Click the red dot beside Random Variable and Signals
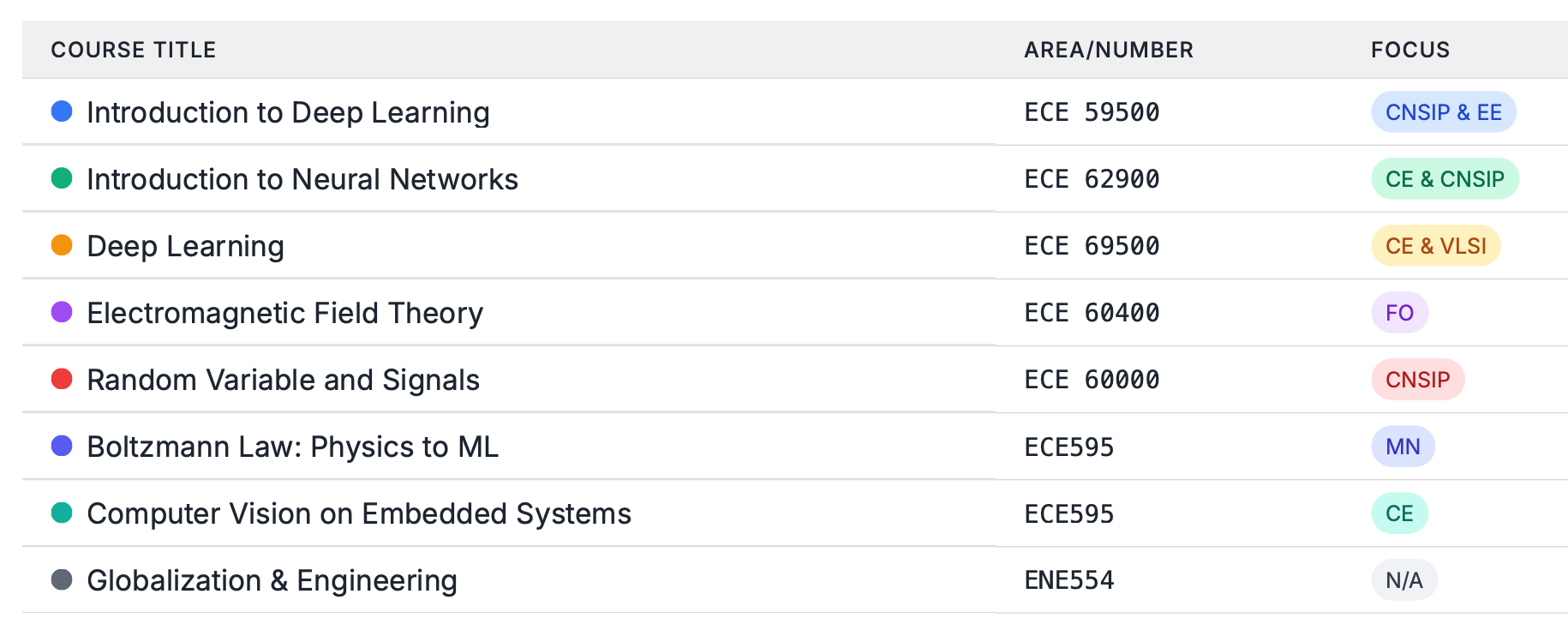 click(x=62, y=379)
